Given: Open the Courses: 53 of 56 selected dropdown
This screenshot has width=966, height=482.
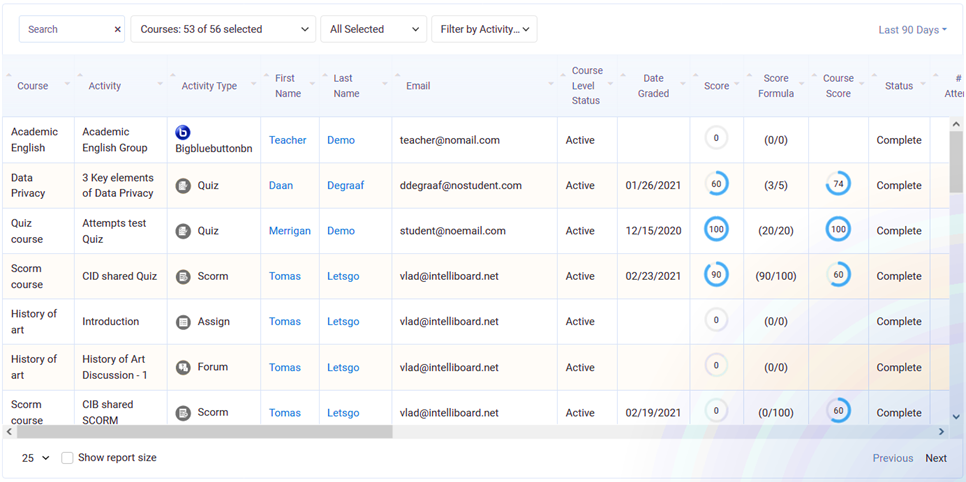Looking at the screenshot, I should tap(223, 29).
